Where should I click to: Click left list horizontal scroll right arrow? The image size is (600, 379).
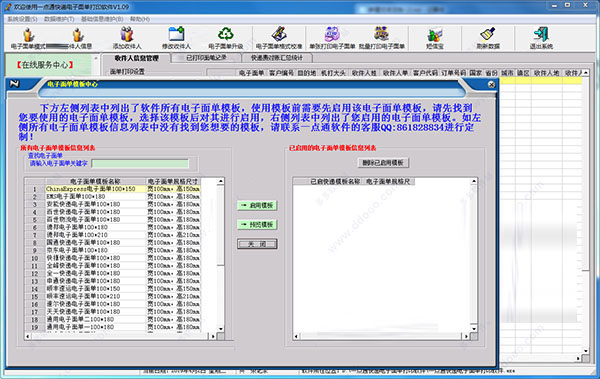click(213, 336)
